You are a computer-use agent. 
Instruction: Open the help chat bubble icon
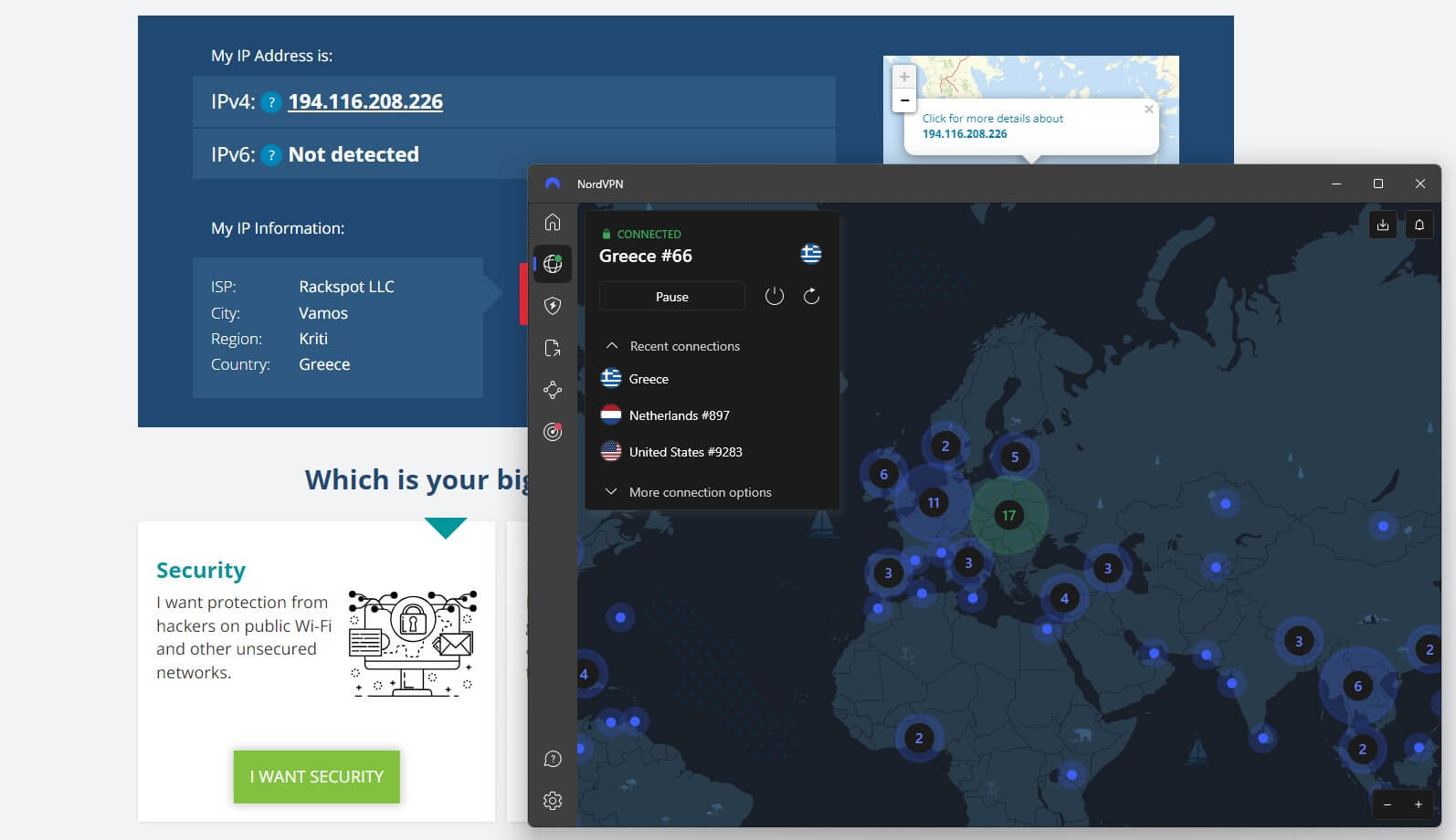pyautogui.click(x=553, y=759)
